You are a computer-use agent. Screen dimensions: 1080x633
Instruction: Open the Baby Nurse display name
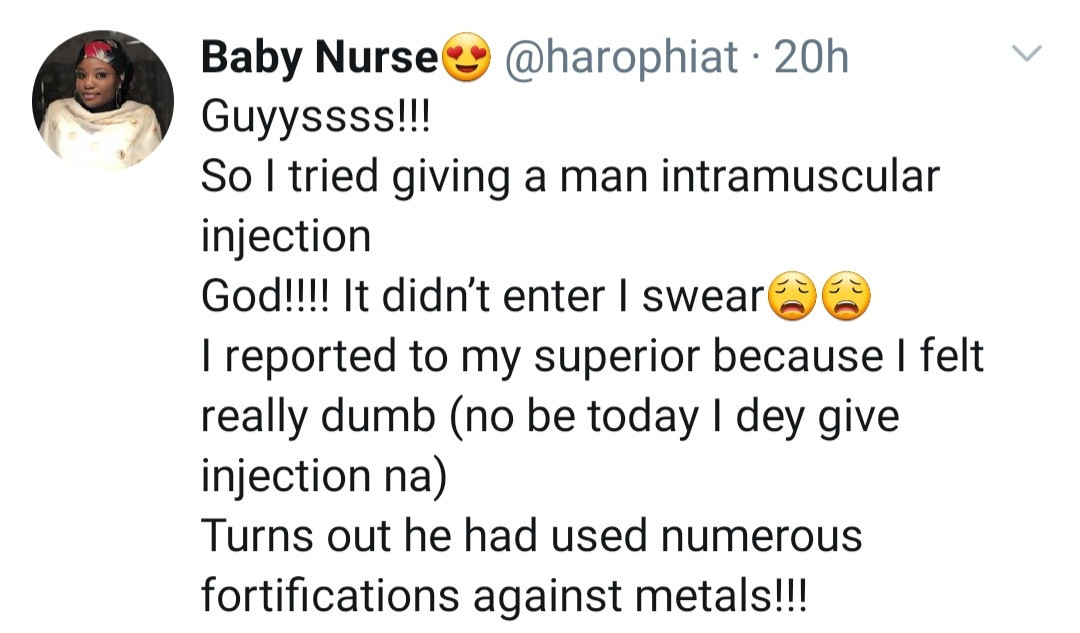coord(320,59)
